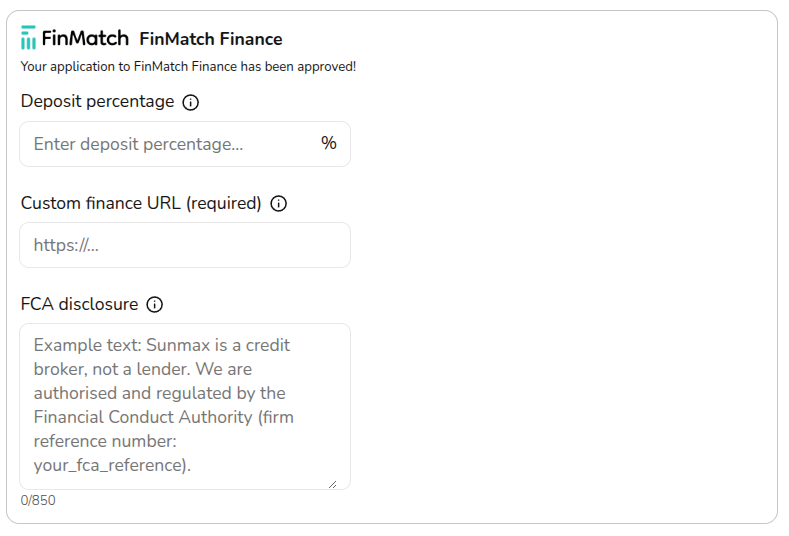
Task: Click the FinMatch Finance heading
Action: 211,40
